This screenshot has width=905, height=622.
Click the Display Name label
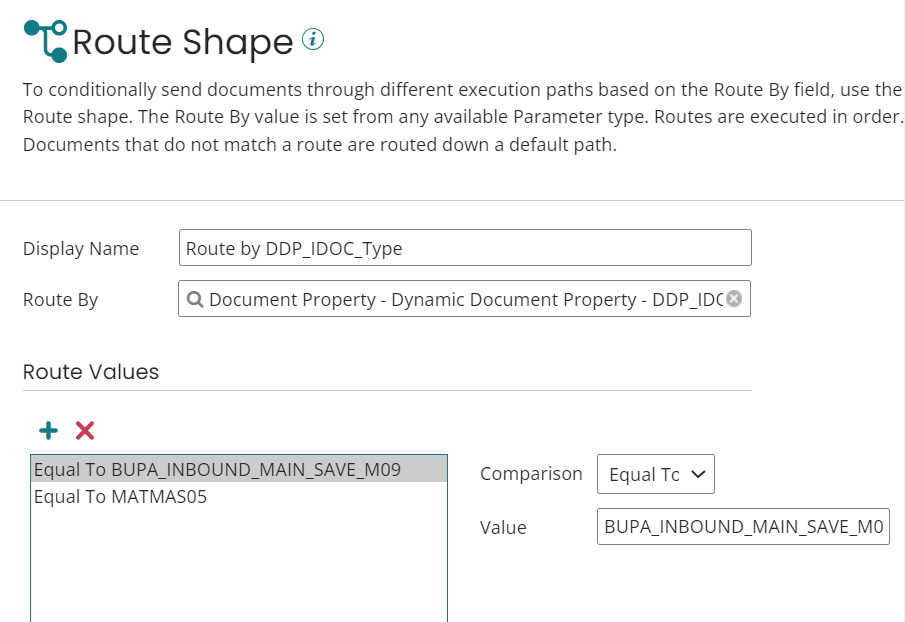(x=81, y=248)
